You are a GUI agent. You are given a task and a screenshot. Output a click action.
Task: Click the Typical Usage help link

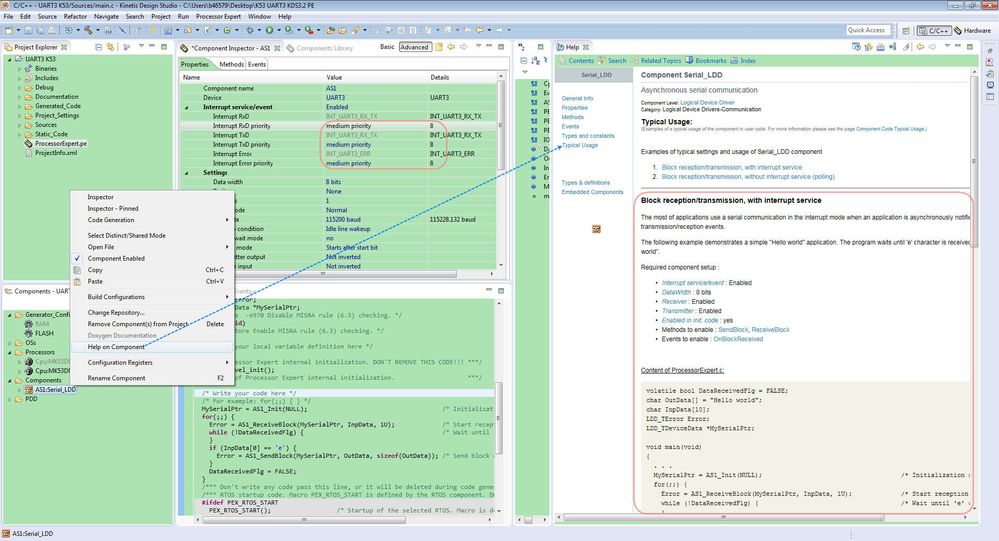coord(580,145)
